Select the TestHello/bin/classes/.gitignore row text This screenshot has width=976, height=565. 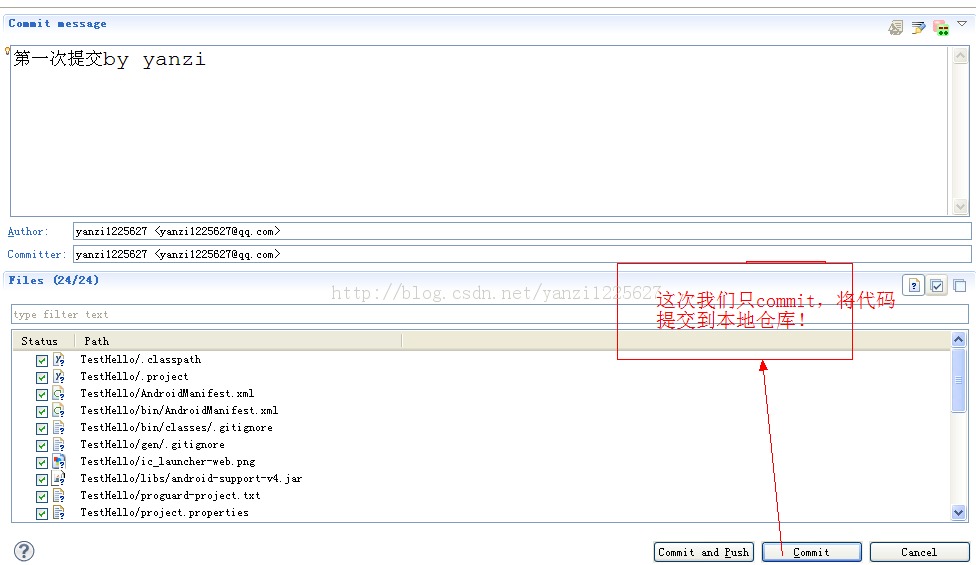[176, 427]
